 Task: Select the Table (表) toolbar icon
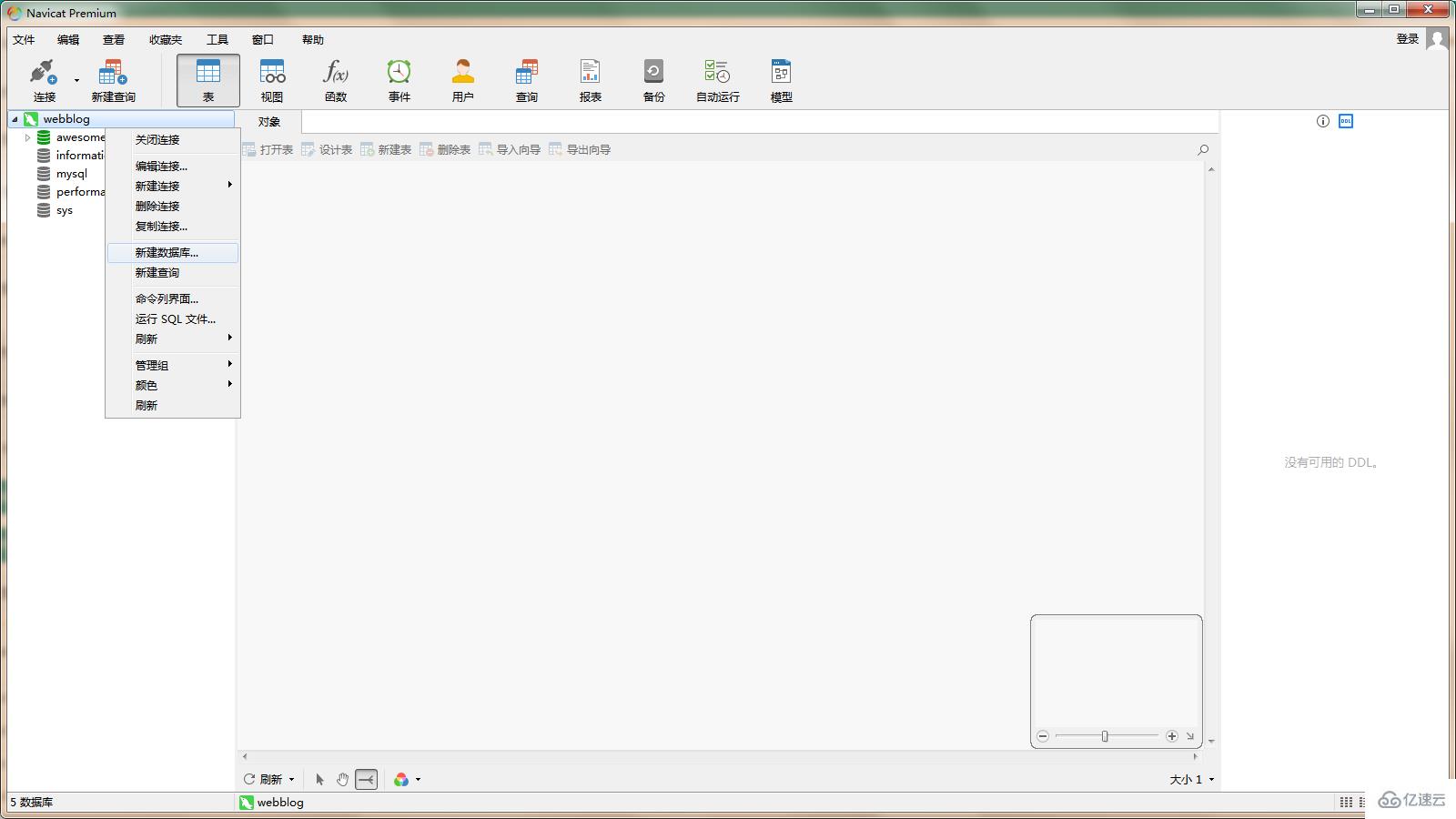(x=208, y=80)
